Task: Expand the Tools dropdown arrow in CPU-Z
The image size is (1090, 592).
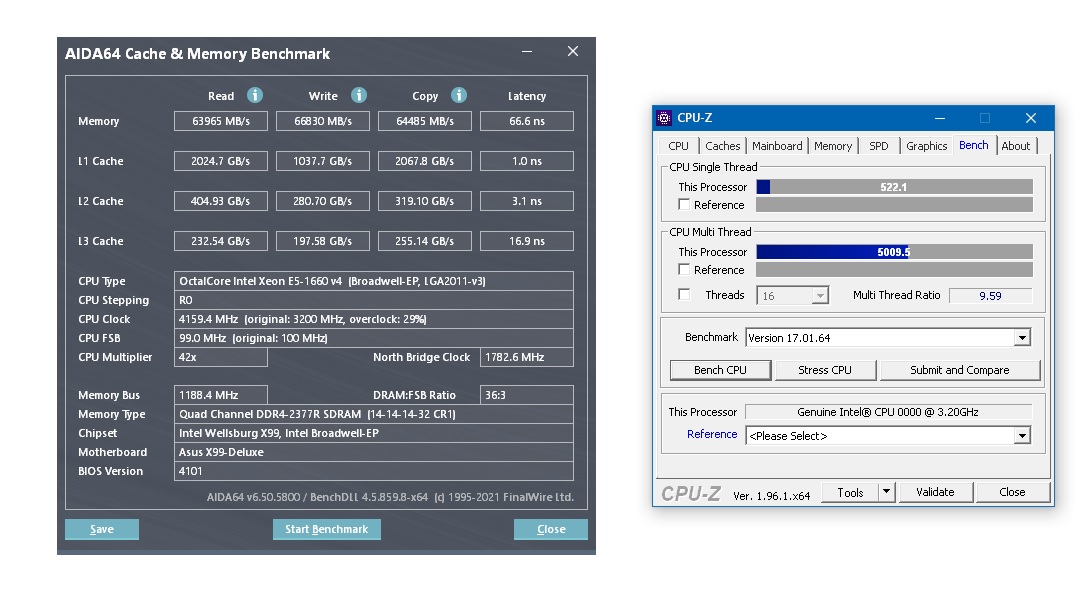Action: click(886, 493)
